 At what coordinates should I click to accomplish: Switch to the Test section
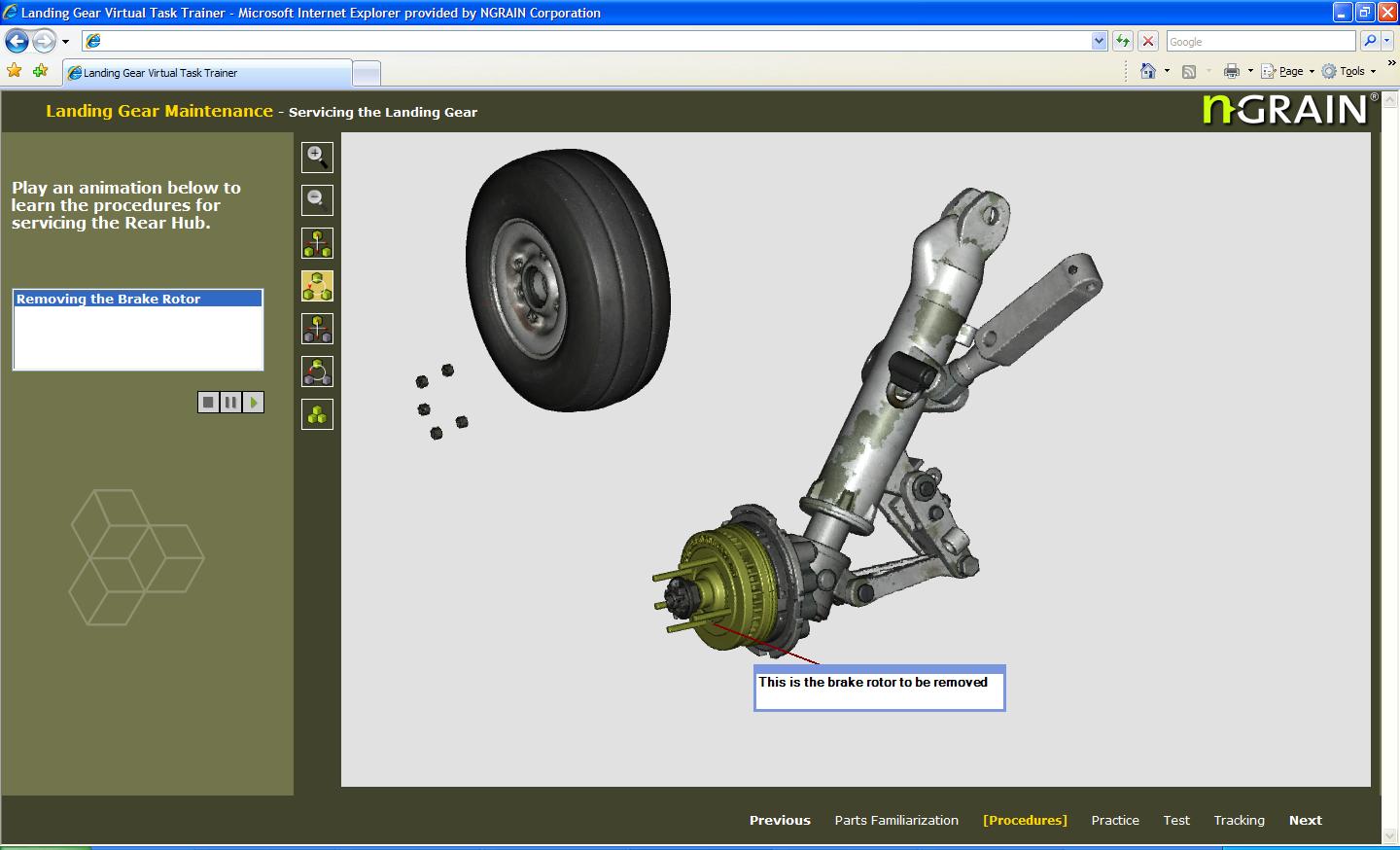pyautogui.click(x=1176, y=820)
